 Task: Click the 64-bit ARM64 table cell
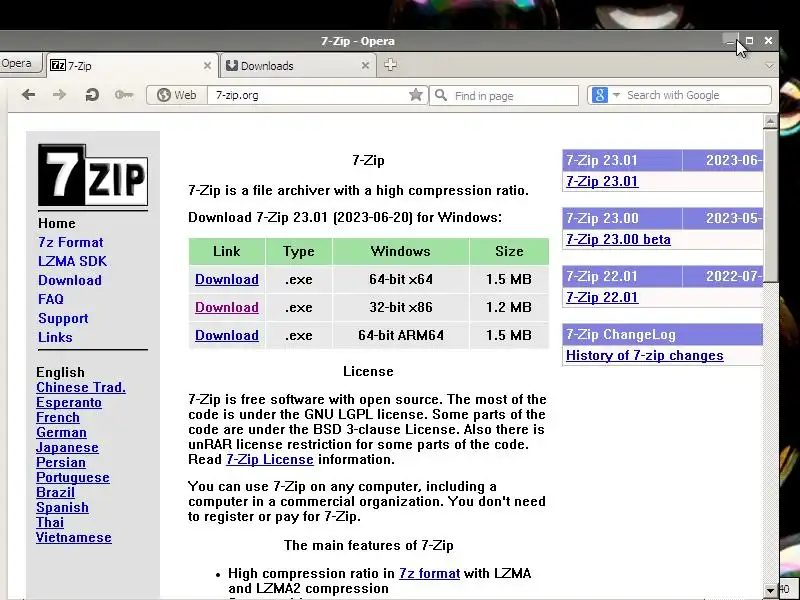coord(401,336)
